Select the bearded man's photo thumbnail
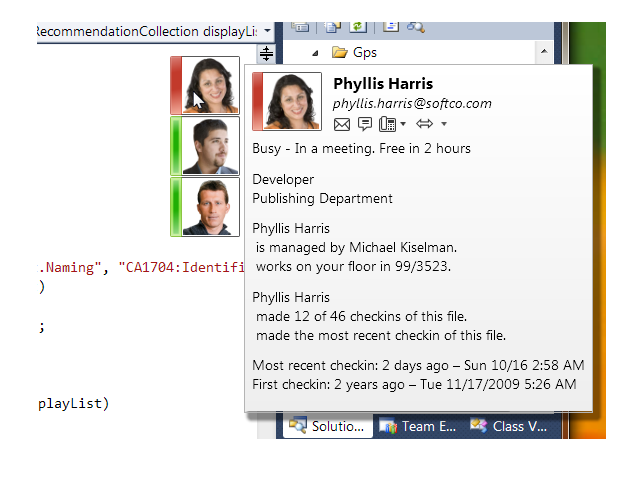The height and width of the screenshot is (480, 640). coord(210,146)
